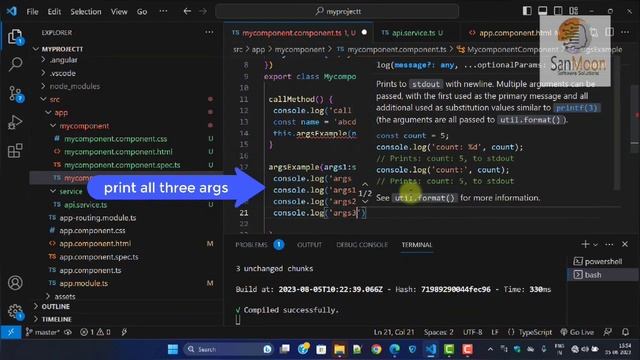Collapse the mycomponent folder
This screenshot has height=360, width=640.
click(84, 126)
